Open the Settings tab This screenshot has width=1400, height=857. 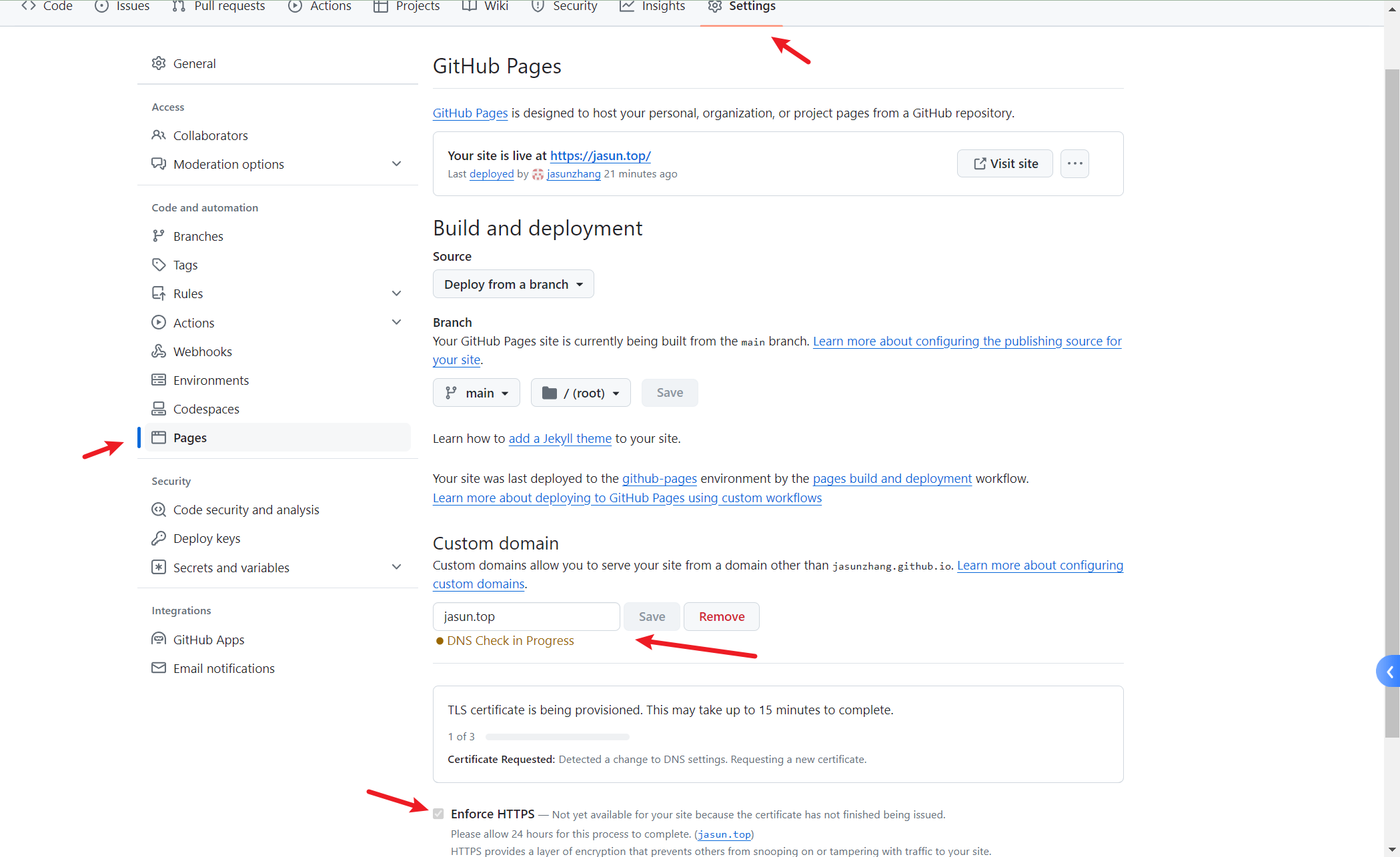pos(741,7)
